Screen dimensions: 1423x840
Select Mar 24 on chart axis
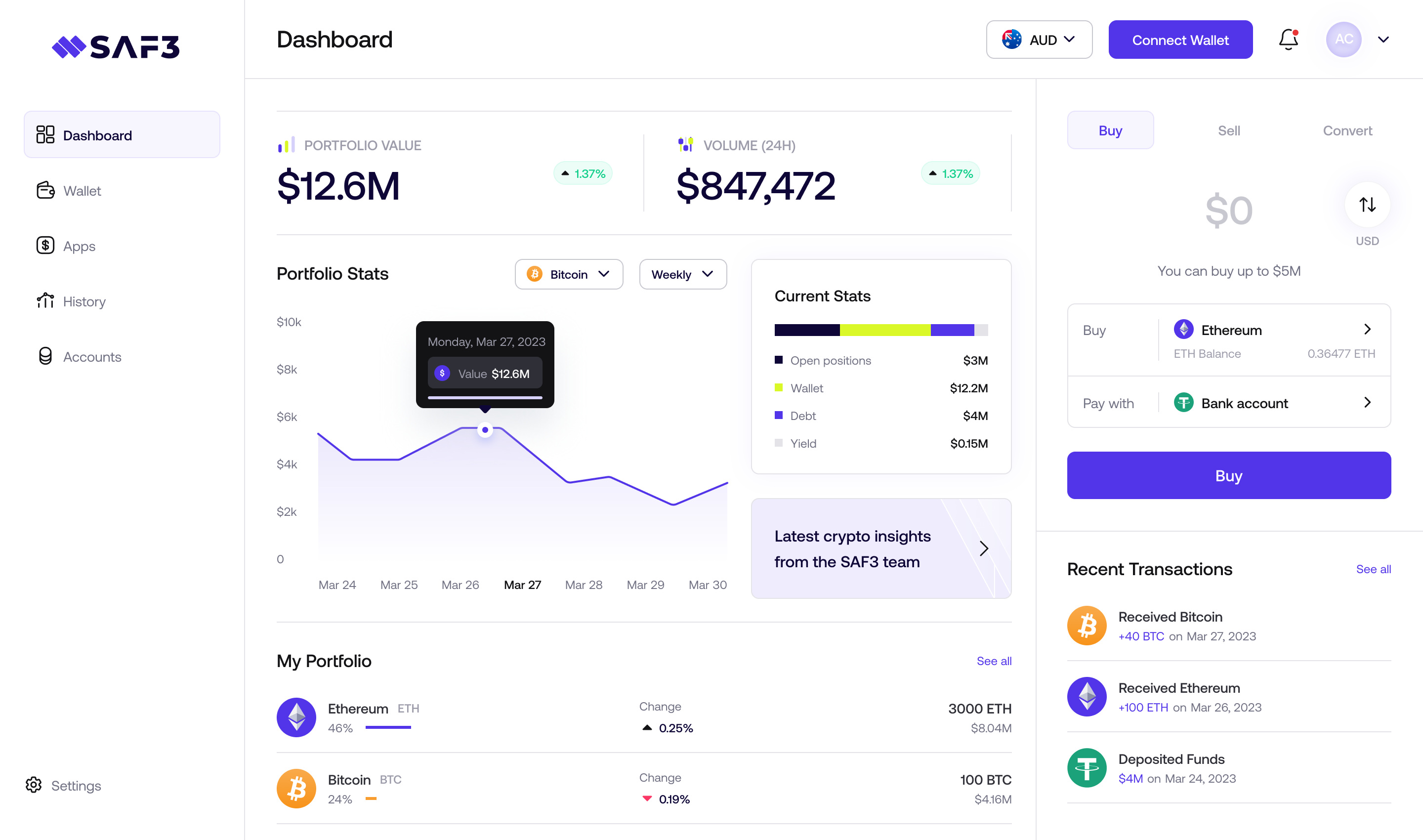[337, 585]
